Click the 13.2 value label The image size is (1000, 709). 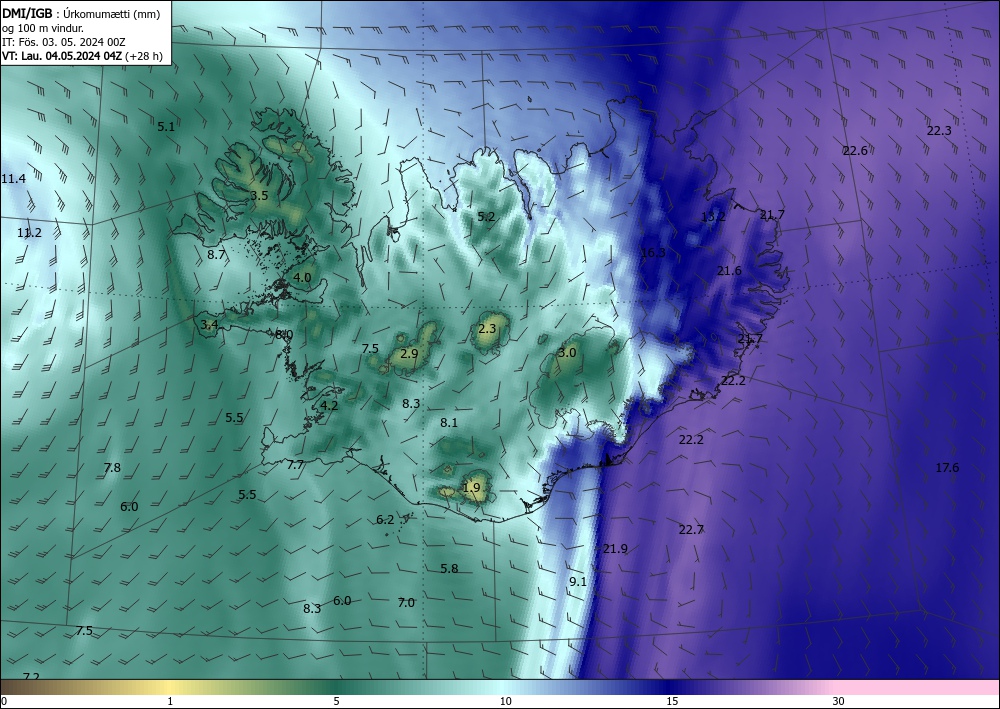point(713,217)
